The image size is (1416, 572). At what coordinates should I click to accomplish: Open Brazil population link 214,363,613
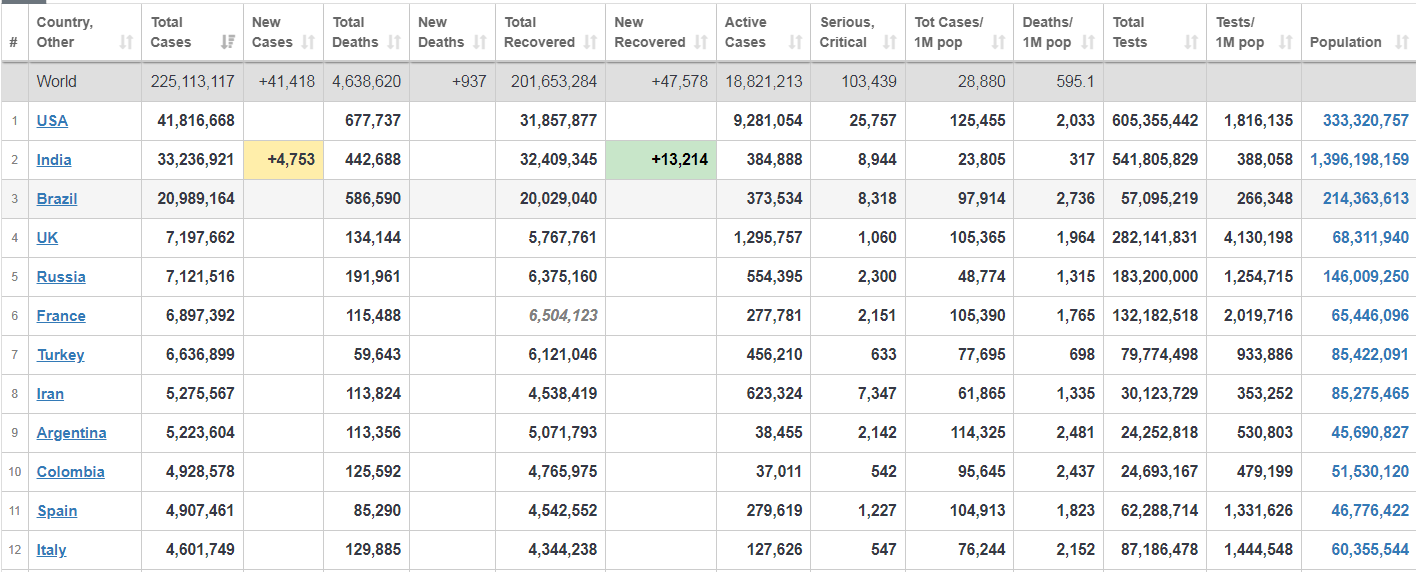(1366, 198)
